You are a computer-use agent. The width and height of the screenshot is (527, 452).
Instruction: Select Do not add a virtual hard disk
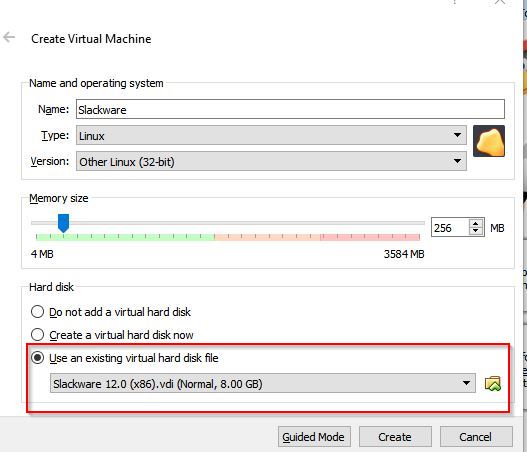111,312
